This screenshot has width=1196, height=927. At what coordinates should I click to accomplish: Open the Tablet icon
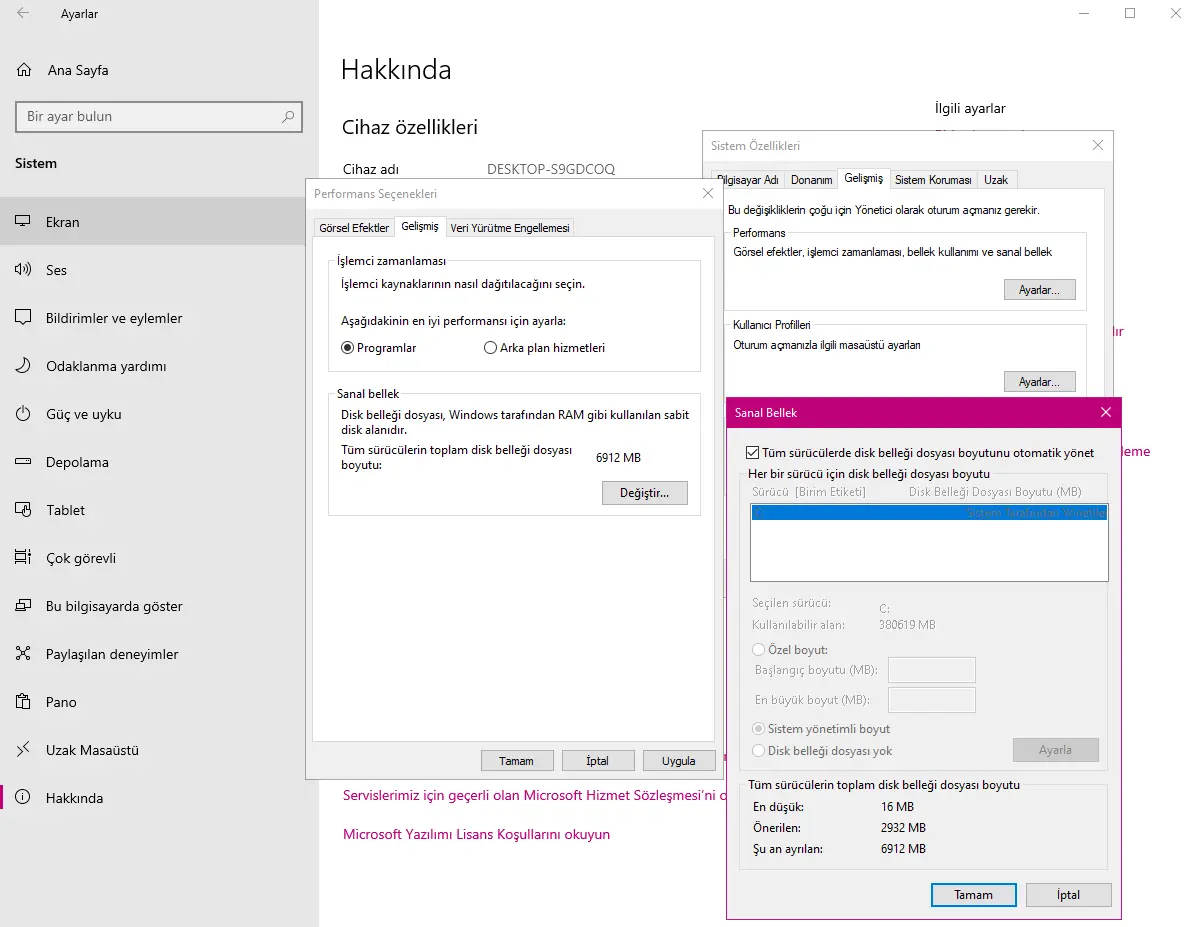tap(23, 510)
